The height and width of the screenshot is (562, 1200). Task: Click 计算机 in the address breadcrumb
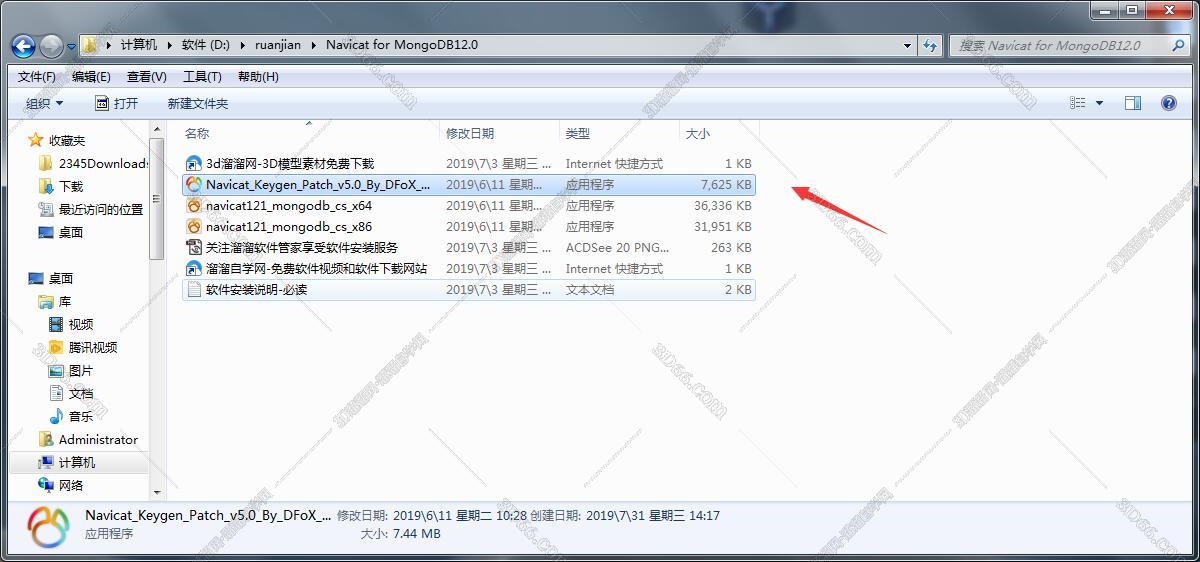pyautogui.click(x=139, y=45)
